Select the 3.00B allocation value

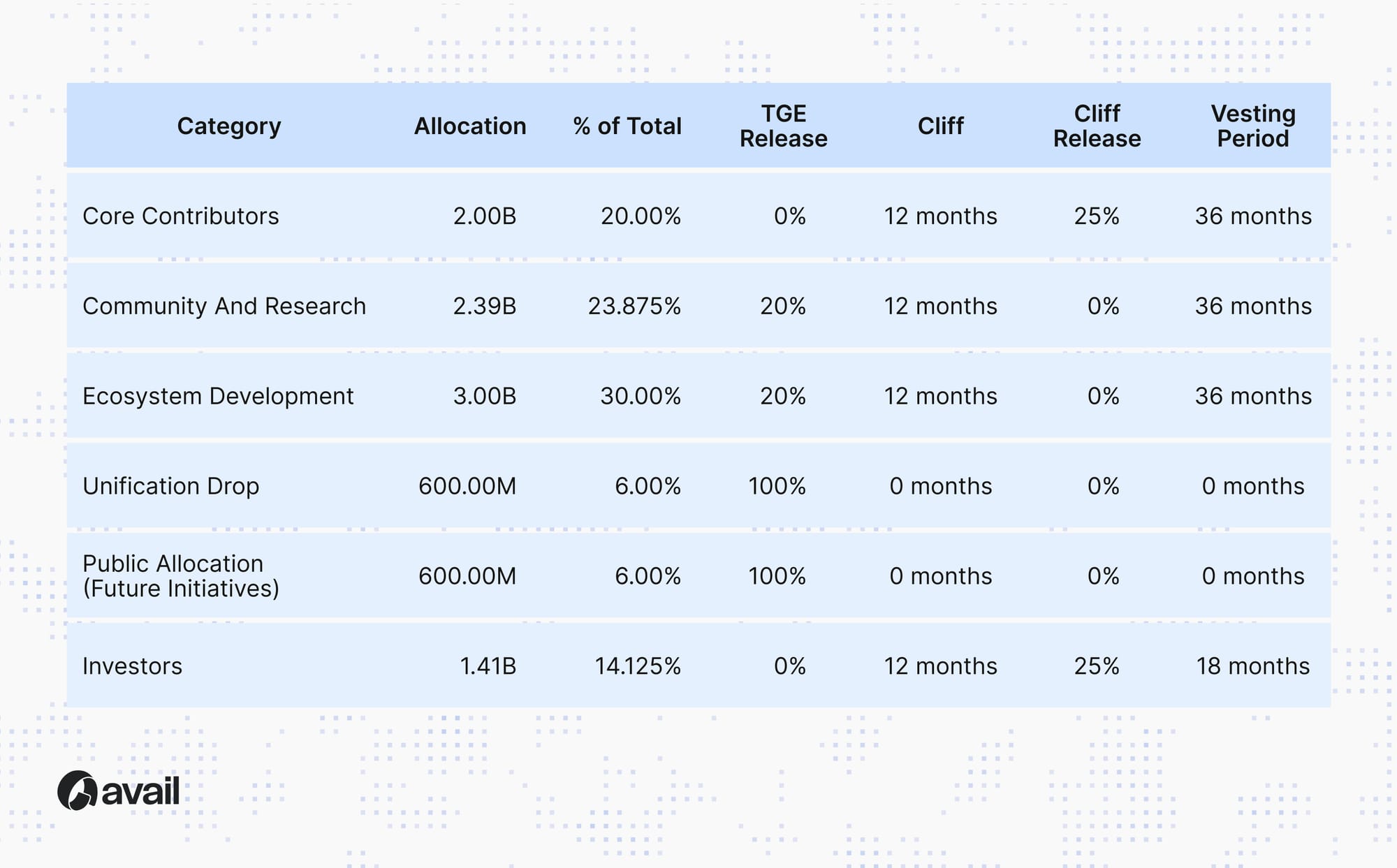pos(485,396)
